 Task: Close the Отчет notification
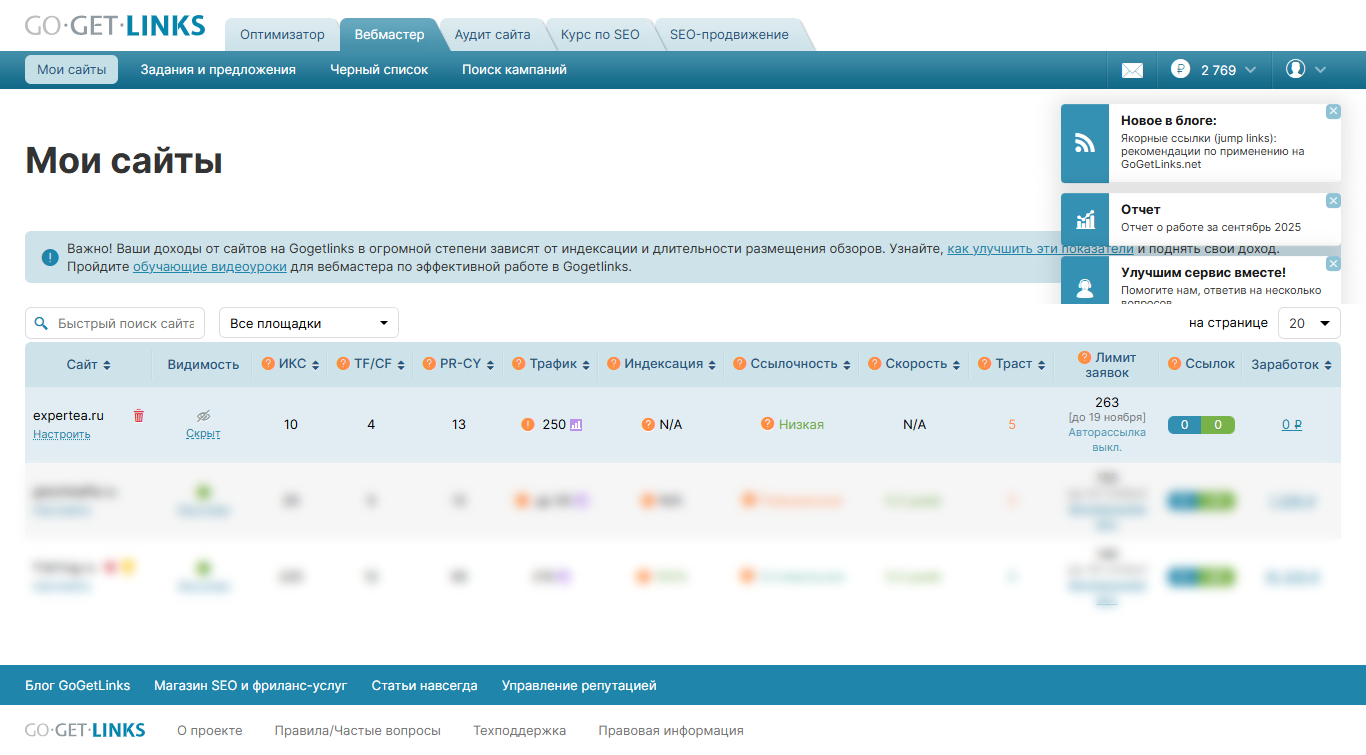(1333, 200)
